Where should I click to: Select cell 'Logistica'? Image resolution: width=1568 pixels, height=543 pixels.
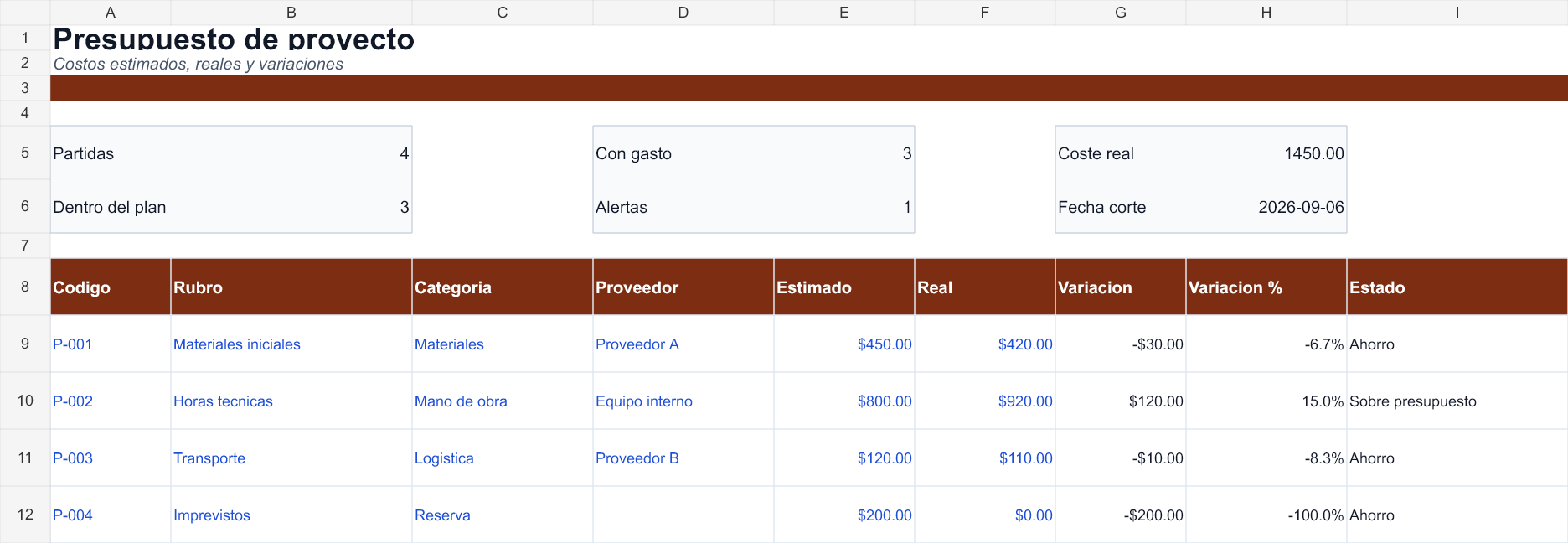[x=503, y=458]
